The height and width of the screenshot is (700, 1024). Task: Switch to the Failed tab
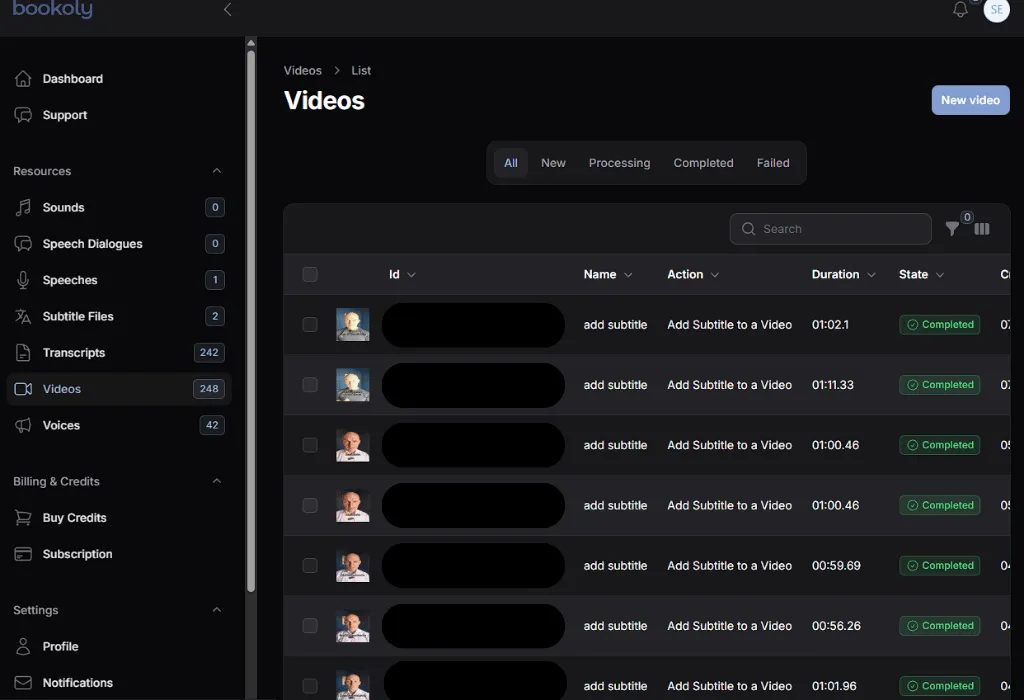click(x=773, y=163)
